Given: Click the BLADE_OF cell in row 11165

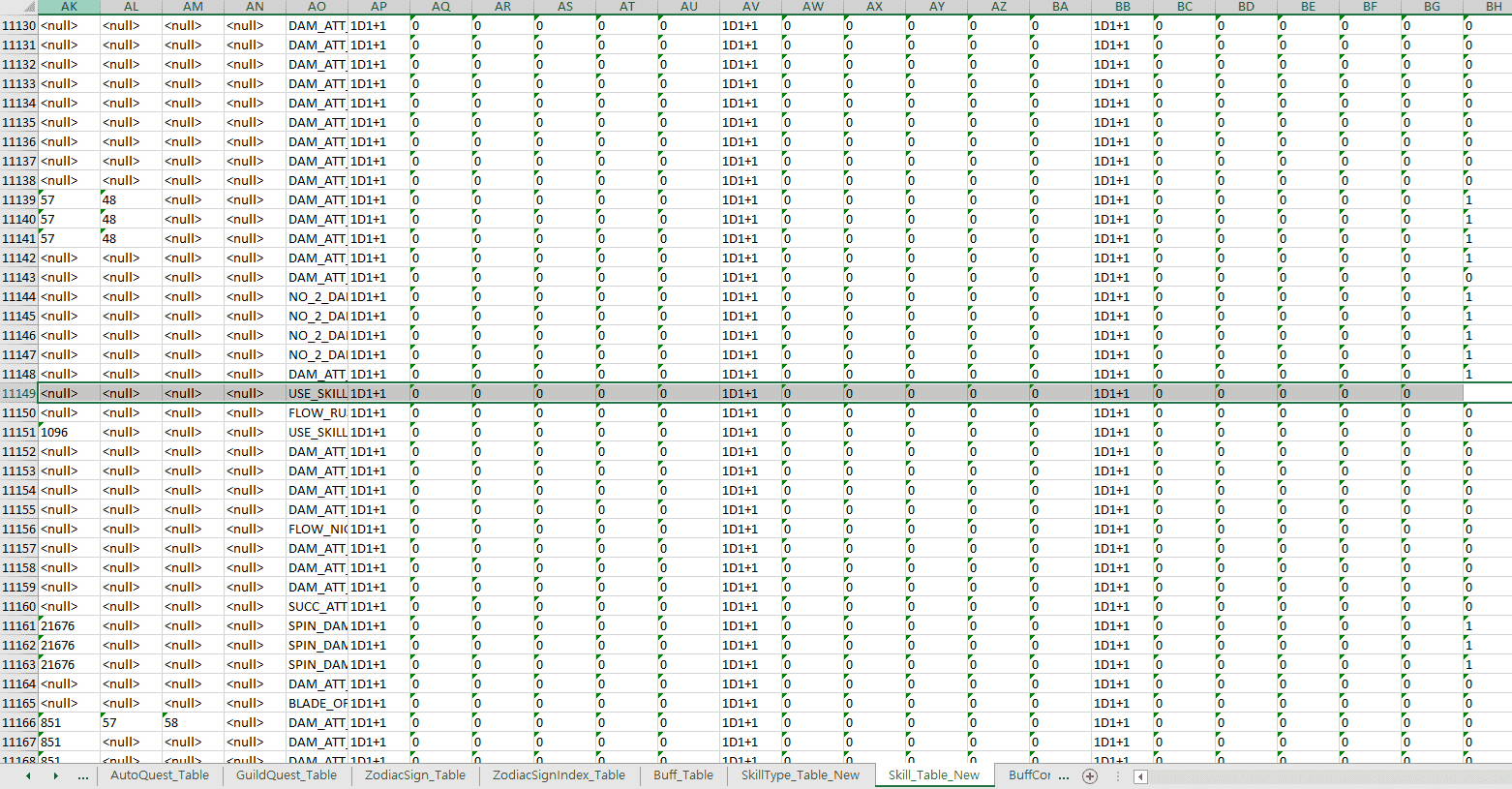Looking at the screenshot, I should (317, 704).
